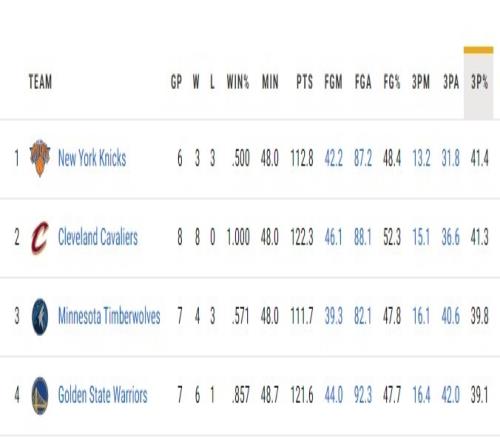Open the Golden State Warriors team link
Screen dimensions: 500x440
coord(102,395)
